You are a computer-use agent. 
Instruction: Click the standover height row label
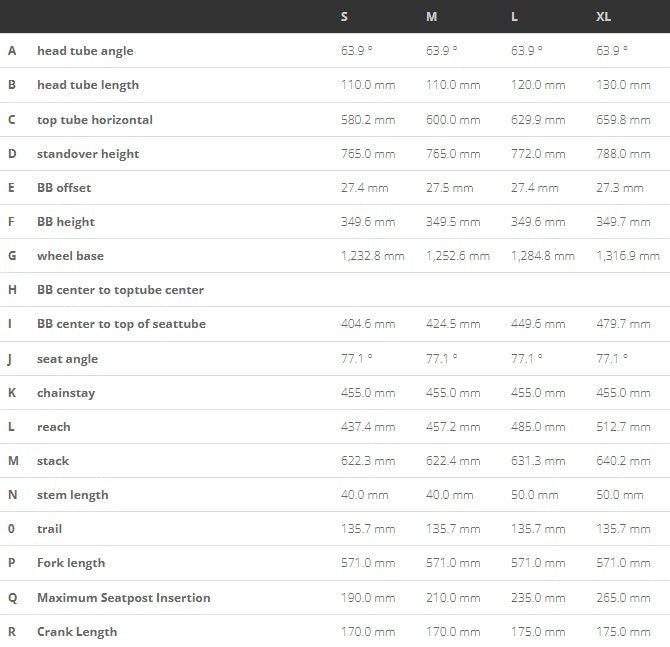(x=88, y=154)
